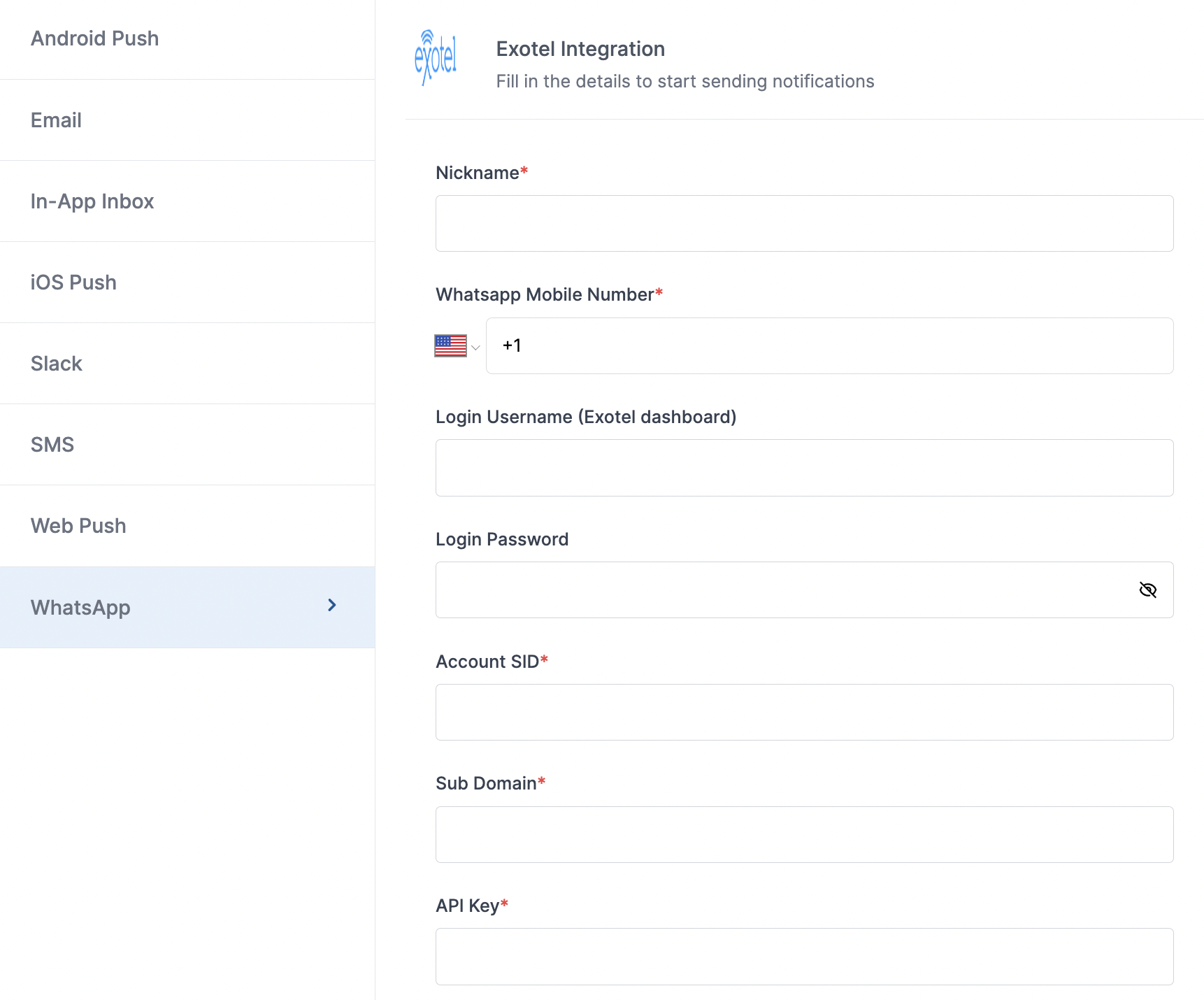Image resolution: width=1204 pixels, height=1000 pixels.
Task: Go to In-App Inbox channel
Action: 187,201
